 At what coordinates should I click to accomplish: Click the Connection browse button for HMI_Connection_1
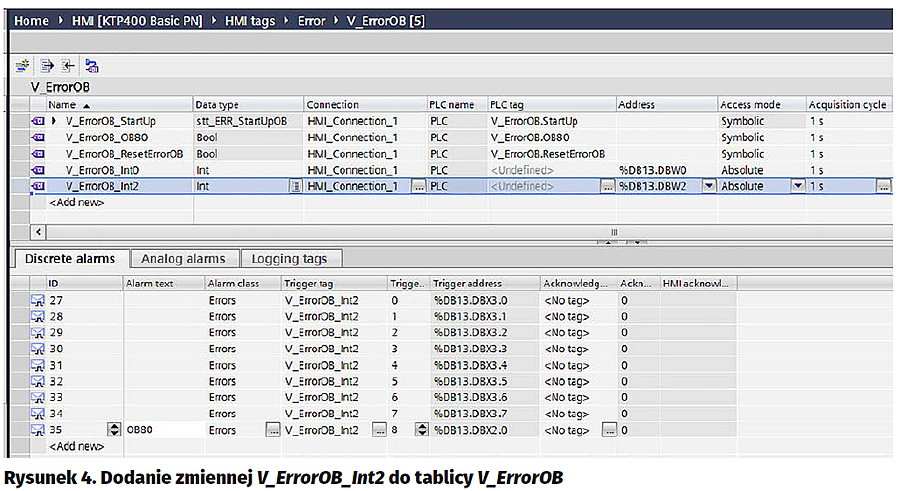[x=418, y=186]
